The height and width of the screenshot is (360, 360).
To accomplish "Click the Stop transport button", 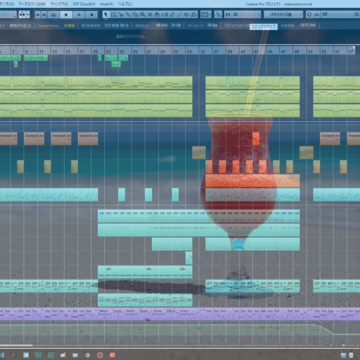I will pos(66,15).
